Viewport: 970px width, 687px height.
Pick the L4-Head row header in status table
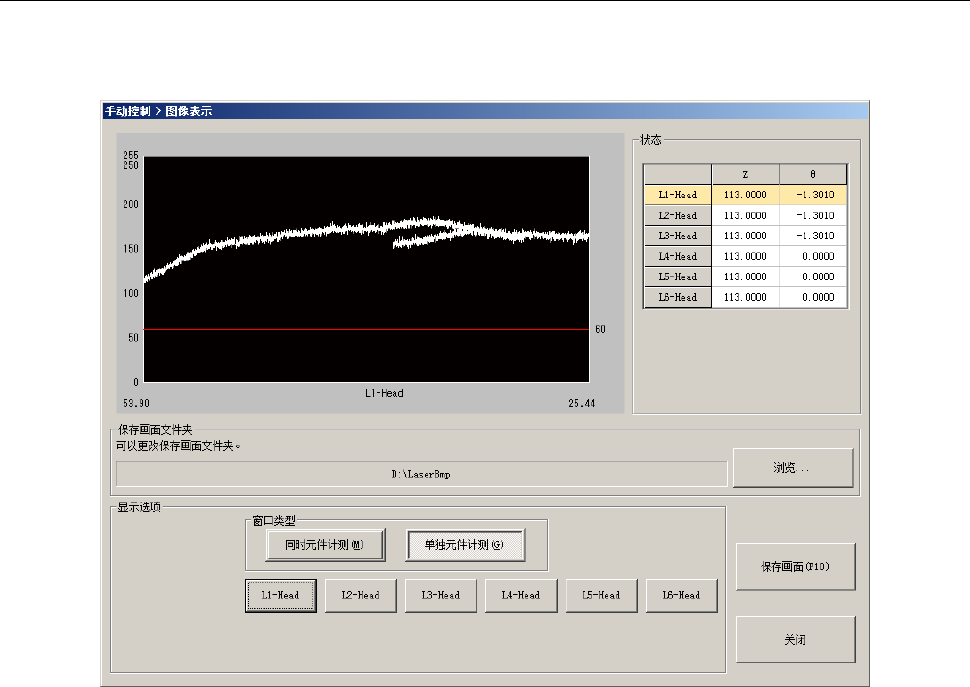point(677,256)
